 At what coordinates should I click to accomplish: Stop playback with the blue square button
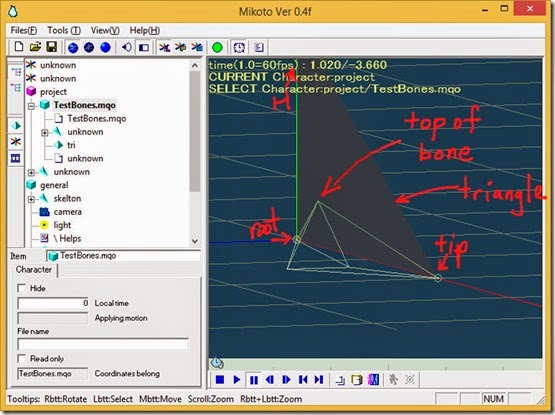(220, 380)
